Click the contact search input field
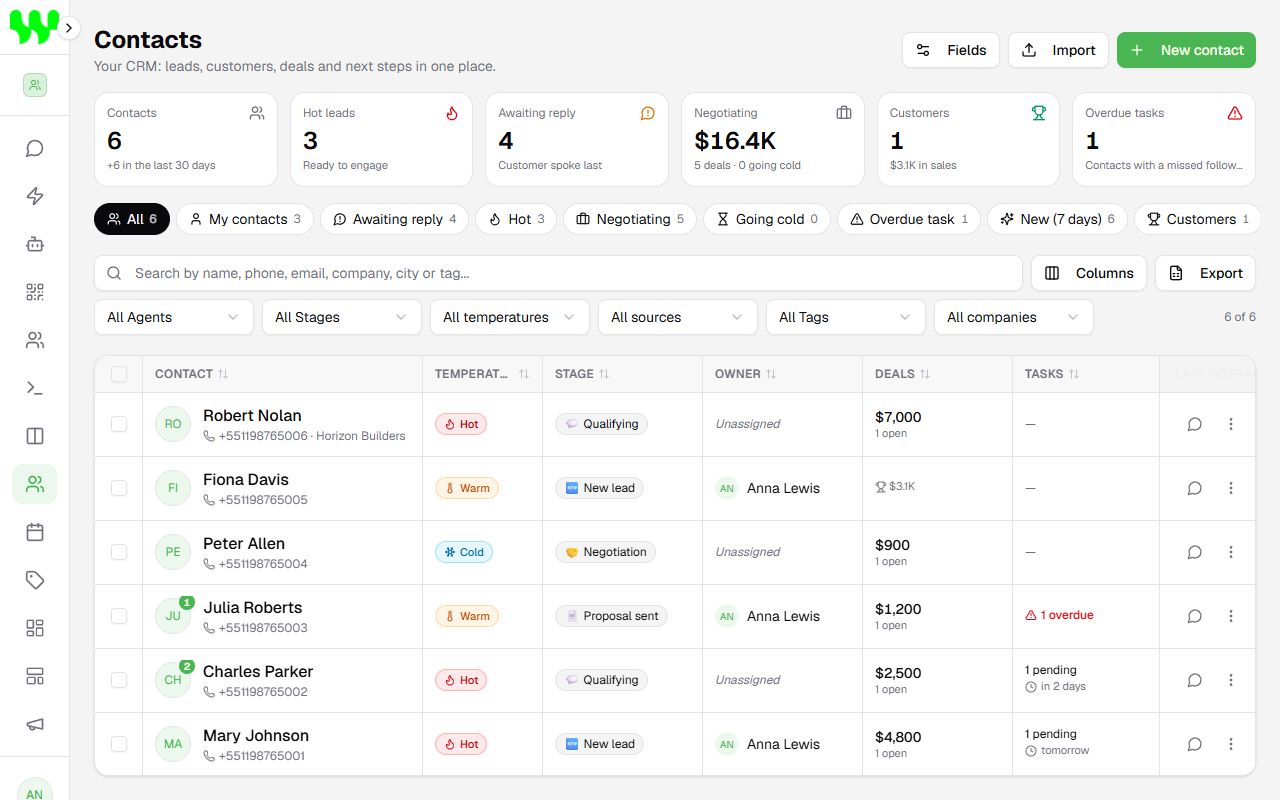The height and width of the screenshot is (800, 1280). [558, 273]
